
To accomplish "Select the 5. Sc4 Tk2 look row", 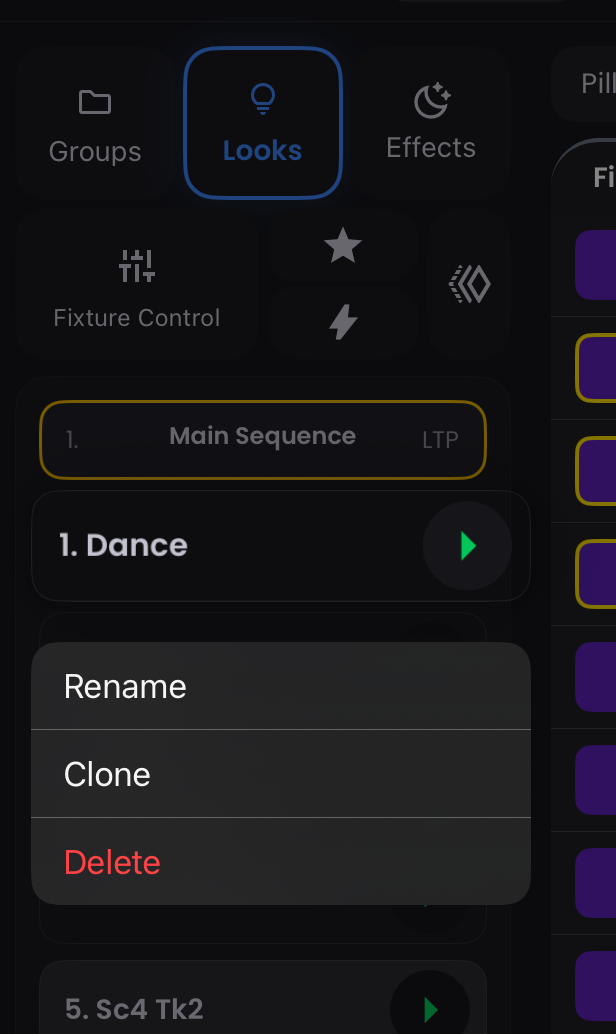I will 200,1009.
